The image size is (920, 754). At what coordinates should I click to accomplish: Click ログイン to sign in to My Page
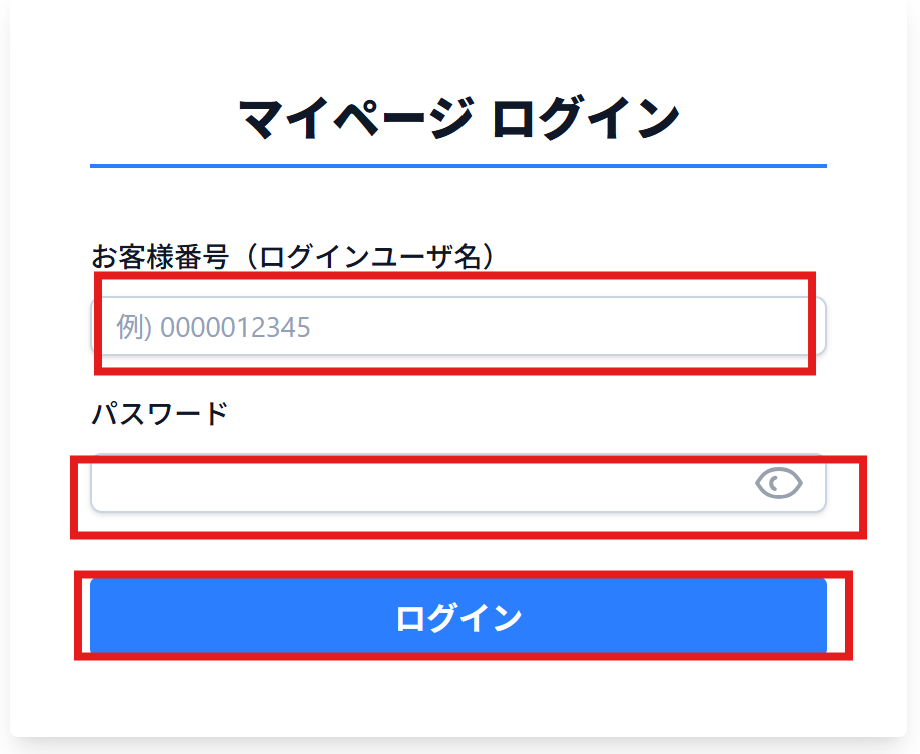[458, 617]
